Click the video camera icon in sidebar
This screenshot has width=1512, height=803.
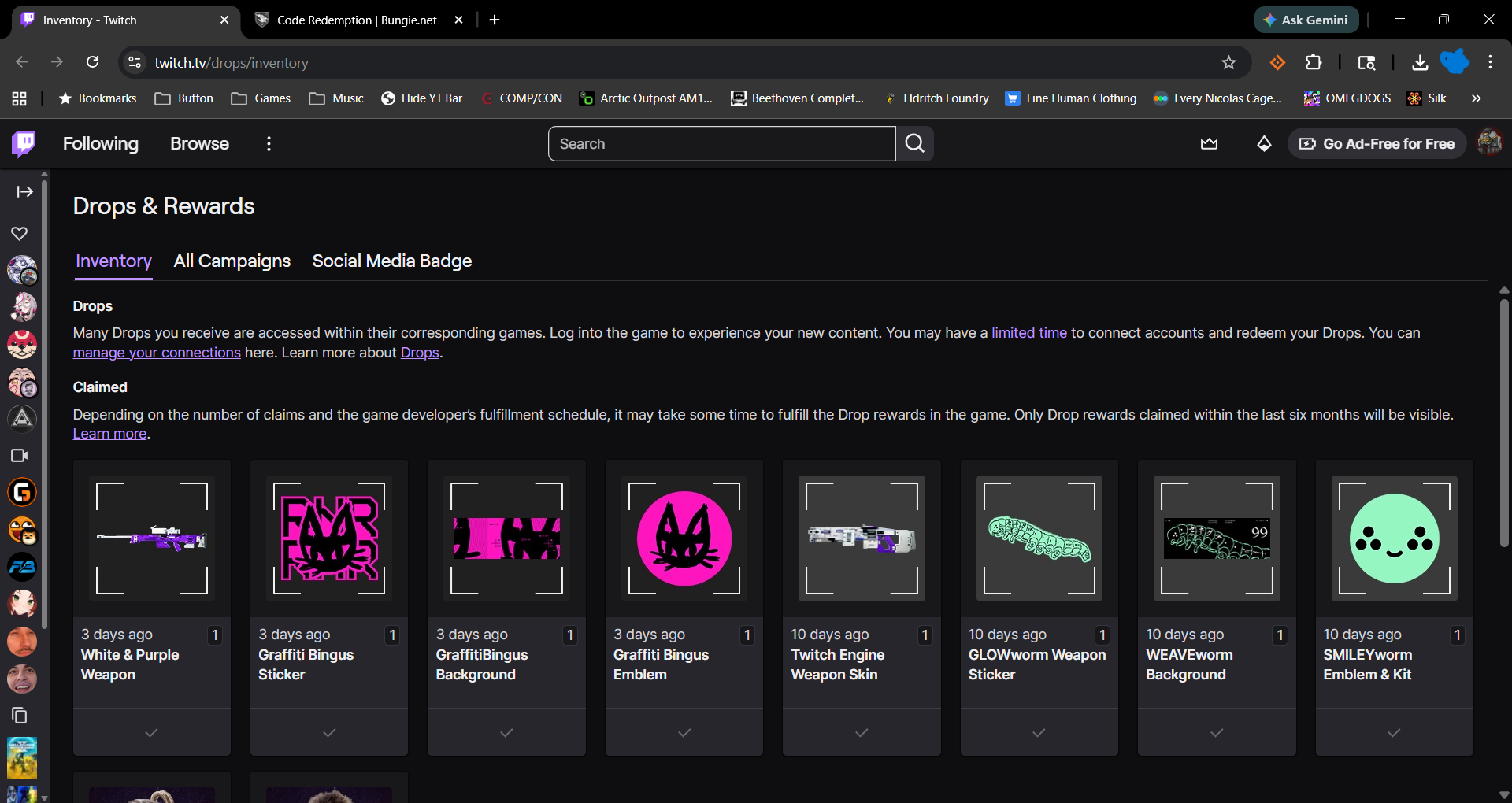click(20, 456)
